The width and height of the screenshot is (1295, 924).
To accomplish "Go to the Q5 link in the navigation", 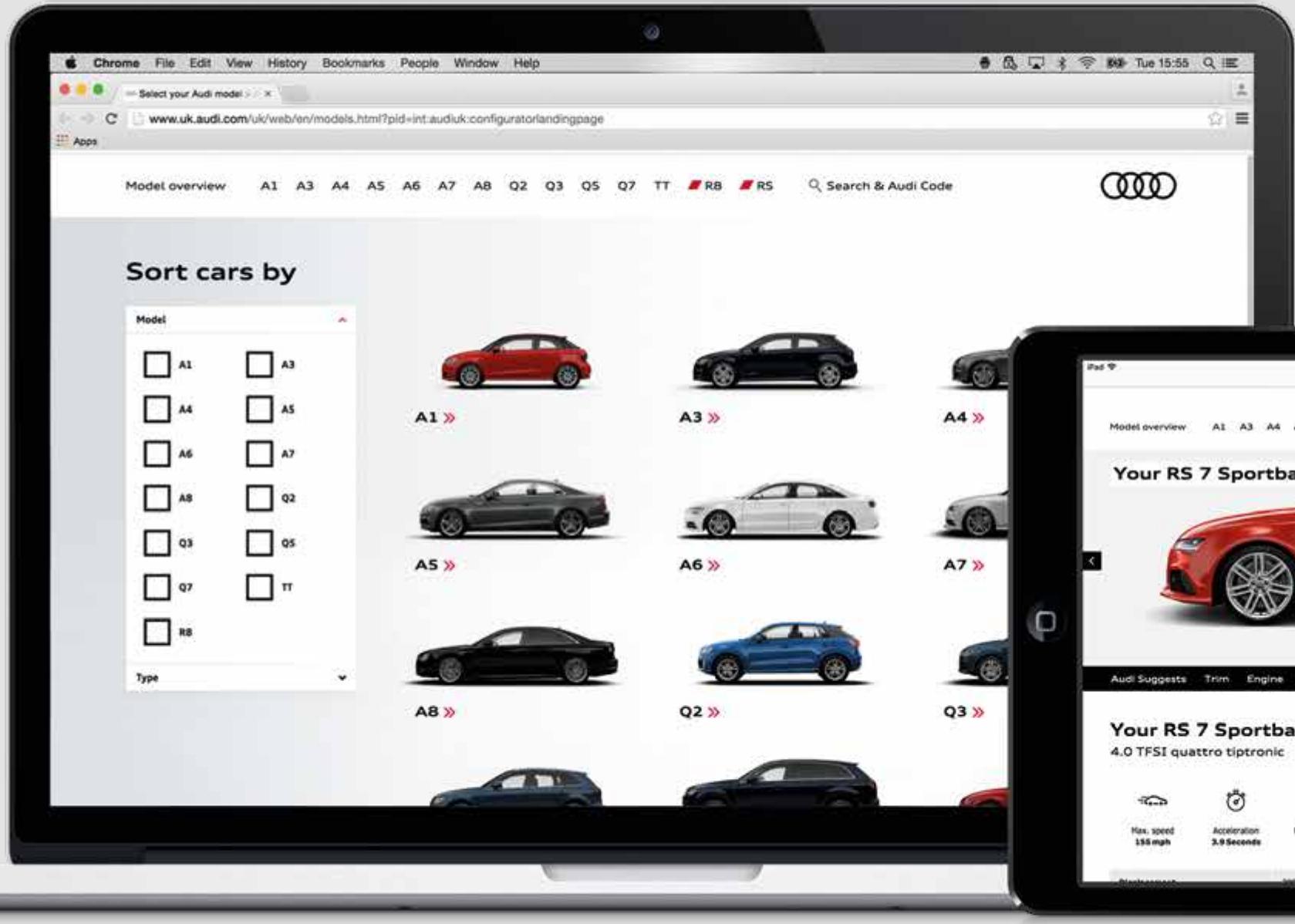I will coord(590,186).
